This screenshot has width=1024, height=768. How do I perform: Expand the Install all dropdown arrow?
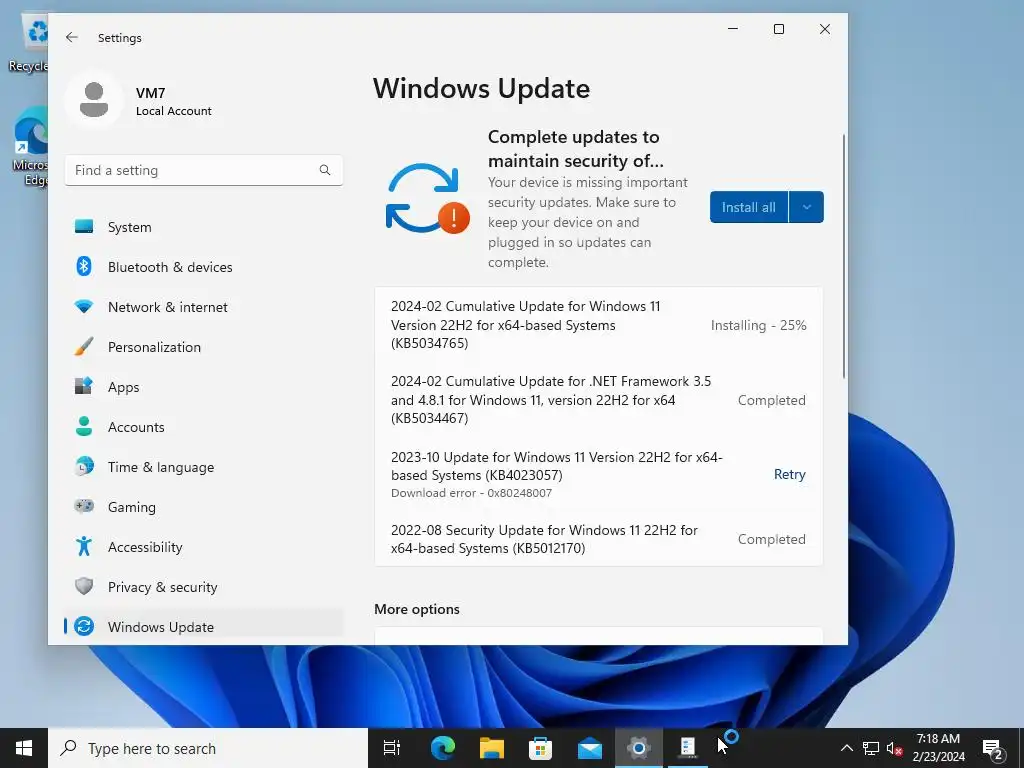click(807, 207)
